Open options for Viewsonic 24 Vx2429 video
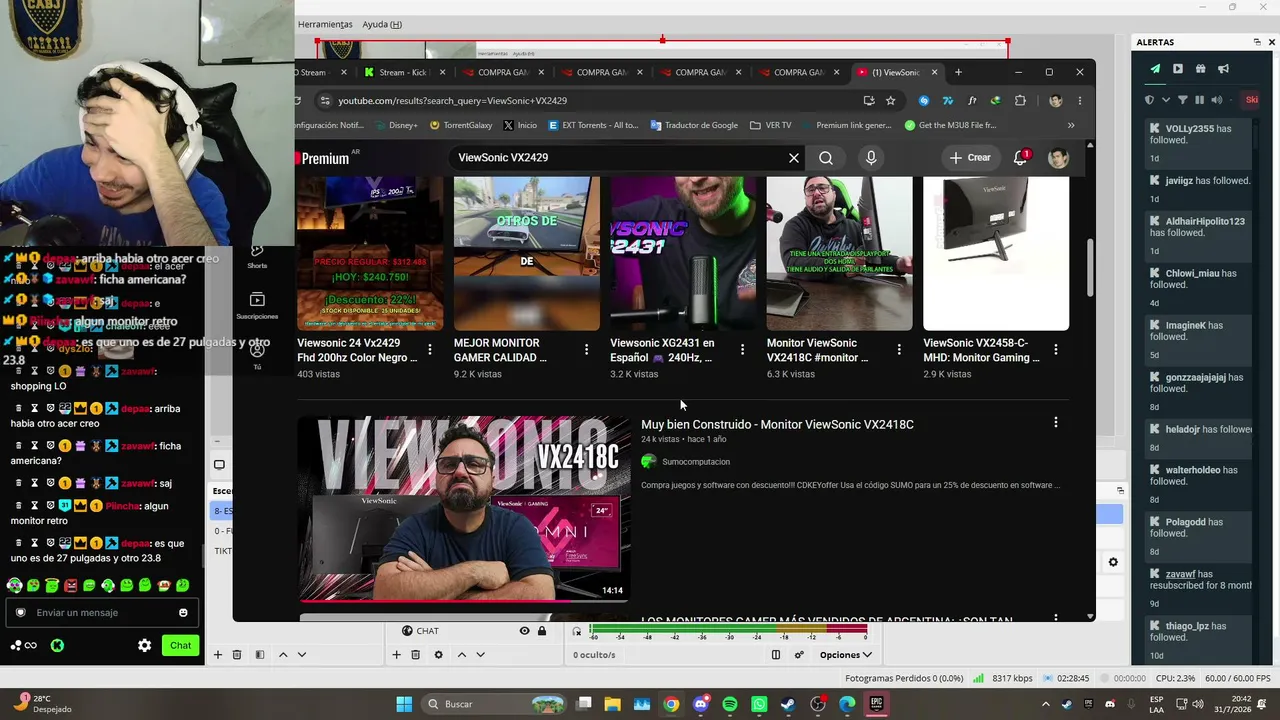This screenshot has height=720, width=1280. pyautogui.click(x=430, y=349)
